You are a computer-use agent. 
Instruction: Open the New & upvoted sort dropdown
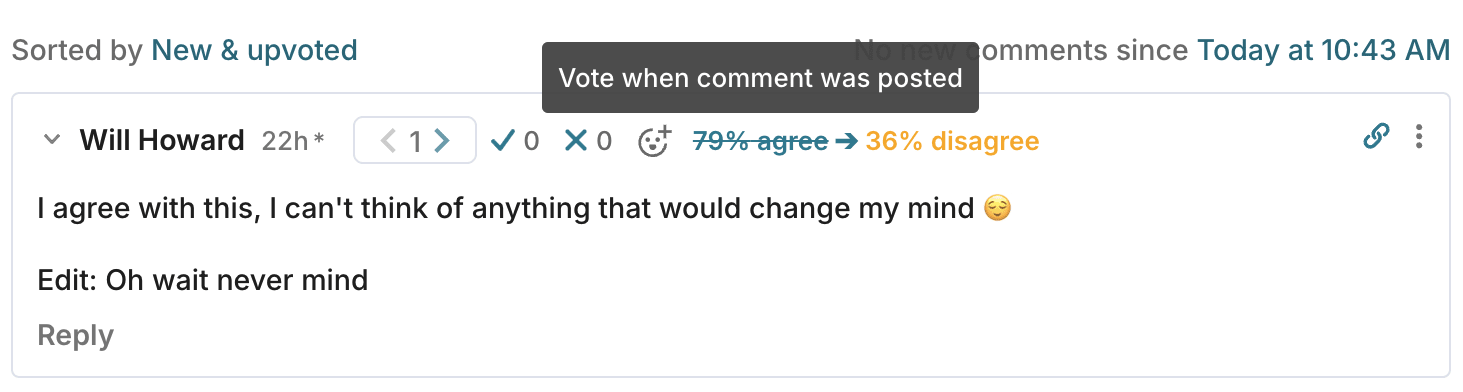tap(254, 49)
